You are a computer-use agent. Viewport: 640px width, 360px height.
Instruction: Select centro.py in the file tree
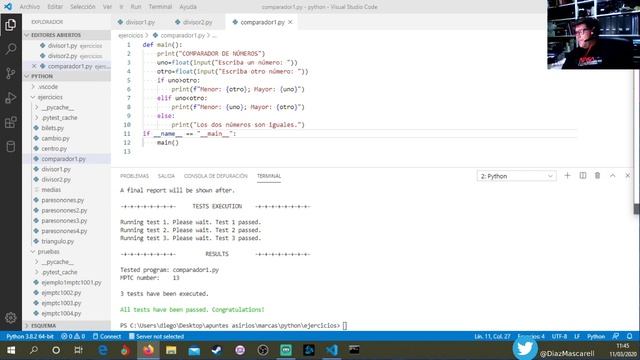click(x=66, y=149)
